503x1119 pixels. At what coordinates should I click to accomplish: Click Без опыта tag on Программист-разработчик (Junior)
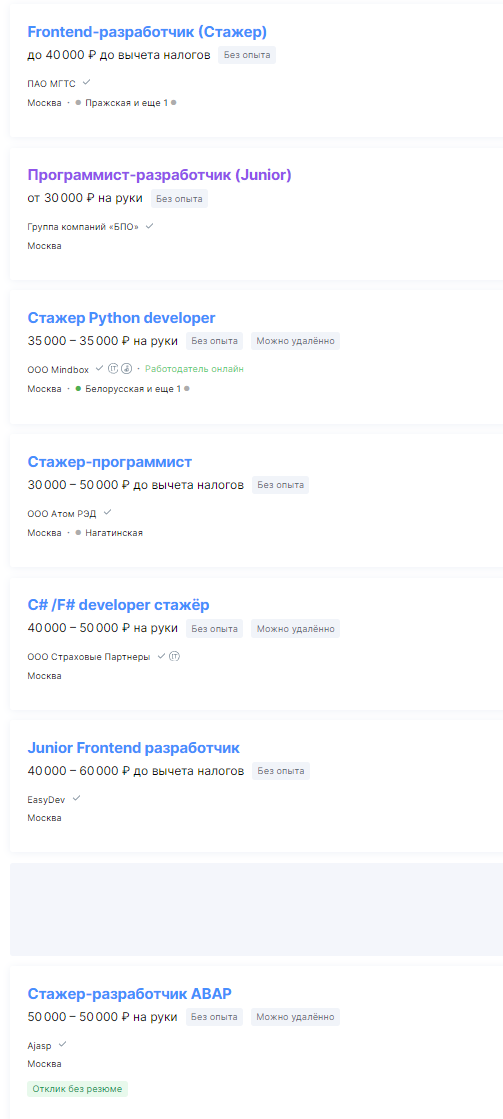tap(179, 198)
